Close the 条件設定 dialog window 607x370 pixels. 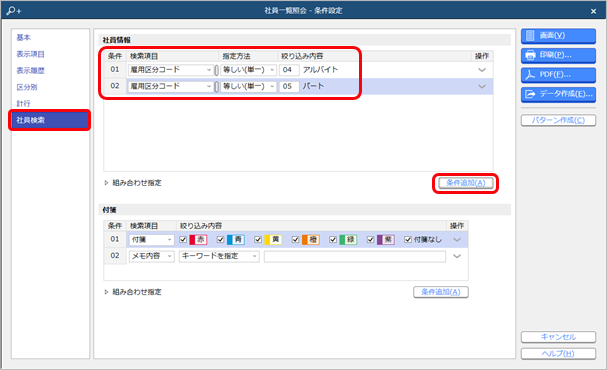pyautogui.click(x=593, y=11)
